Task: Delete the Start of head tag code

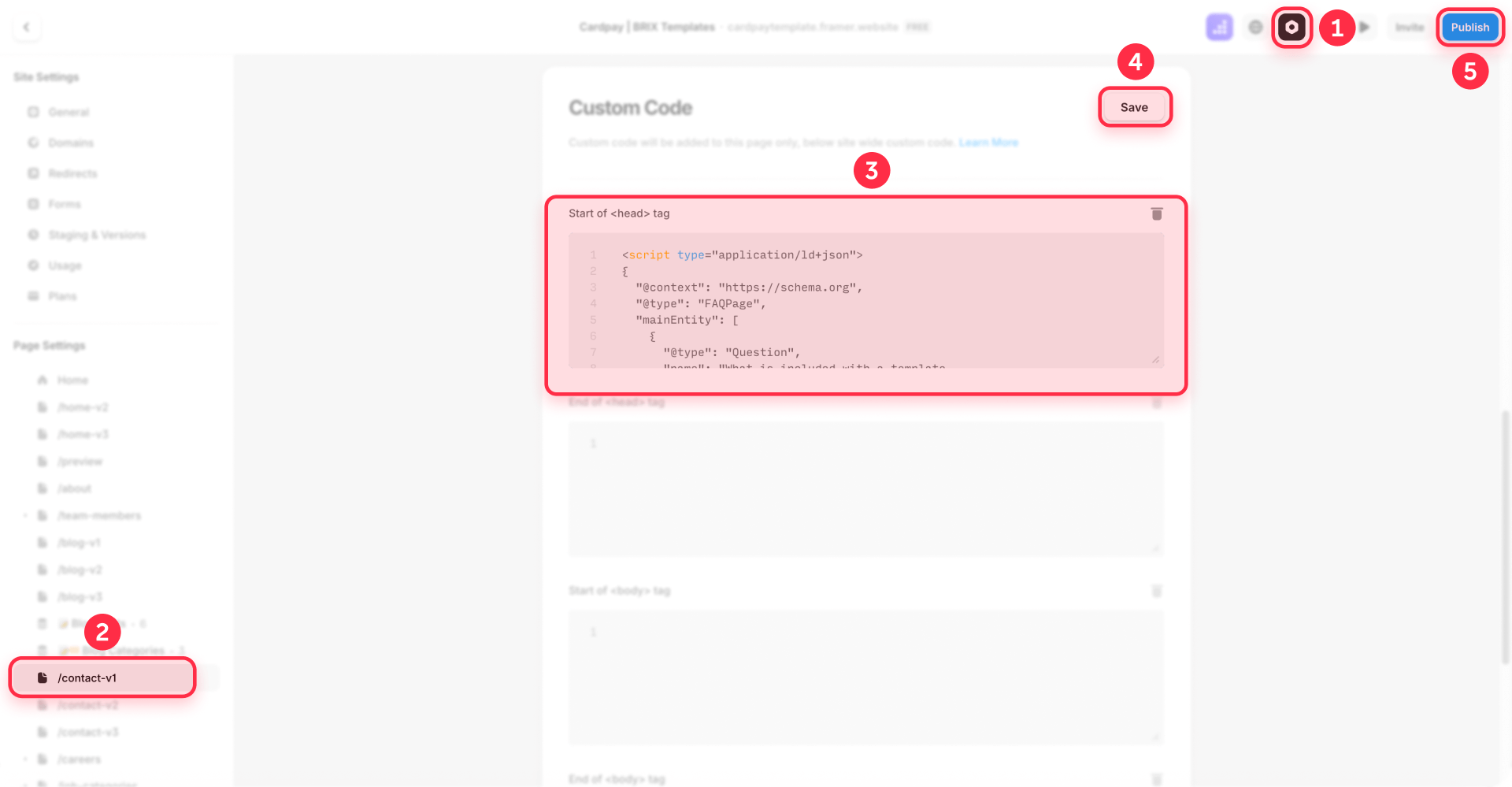Action: (1156, 213)
